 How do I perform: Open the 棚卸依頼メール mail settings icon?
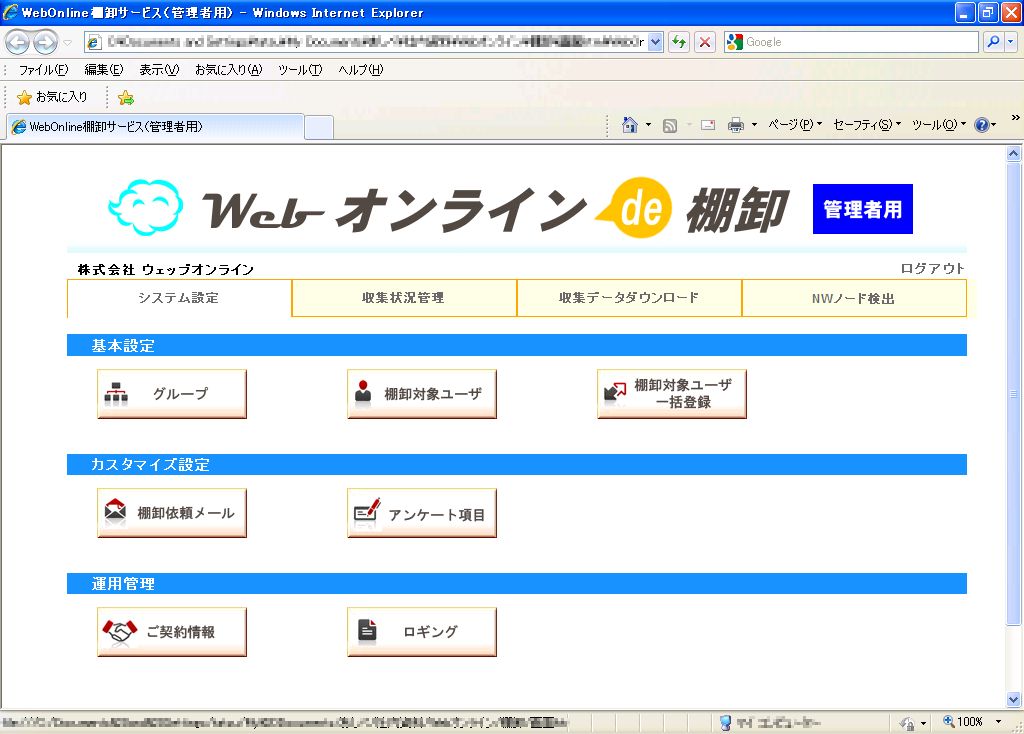[x=171, y=512]
